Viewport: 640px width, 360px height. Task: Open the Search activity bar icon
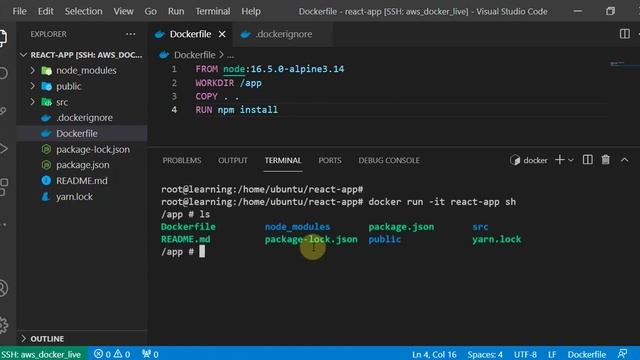(3, 73)
